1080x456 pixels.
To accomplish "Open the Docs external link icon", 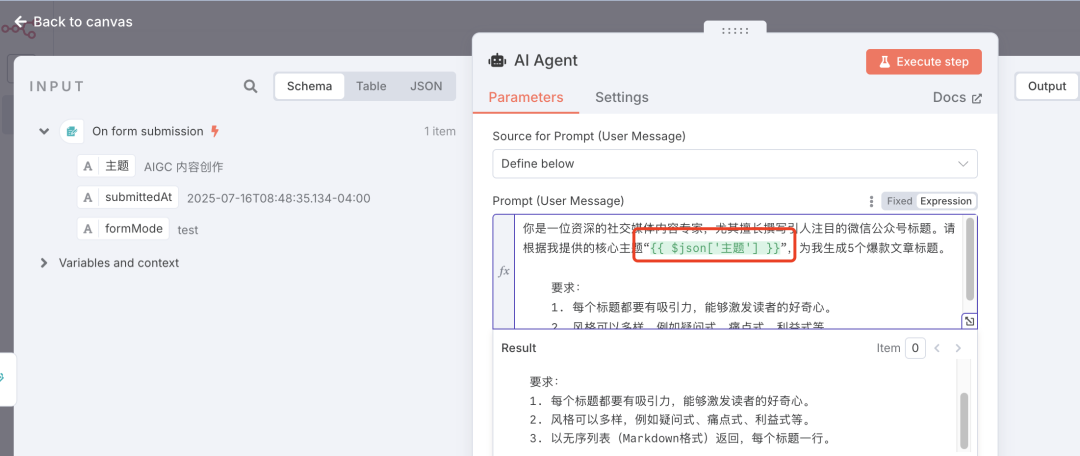I will (x=976, y=98).
